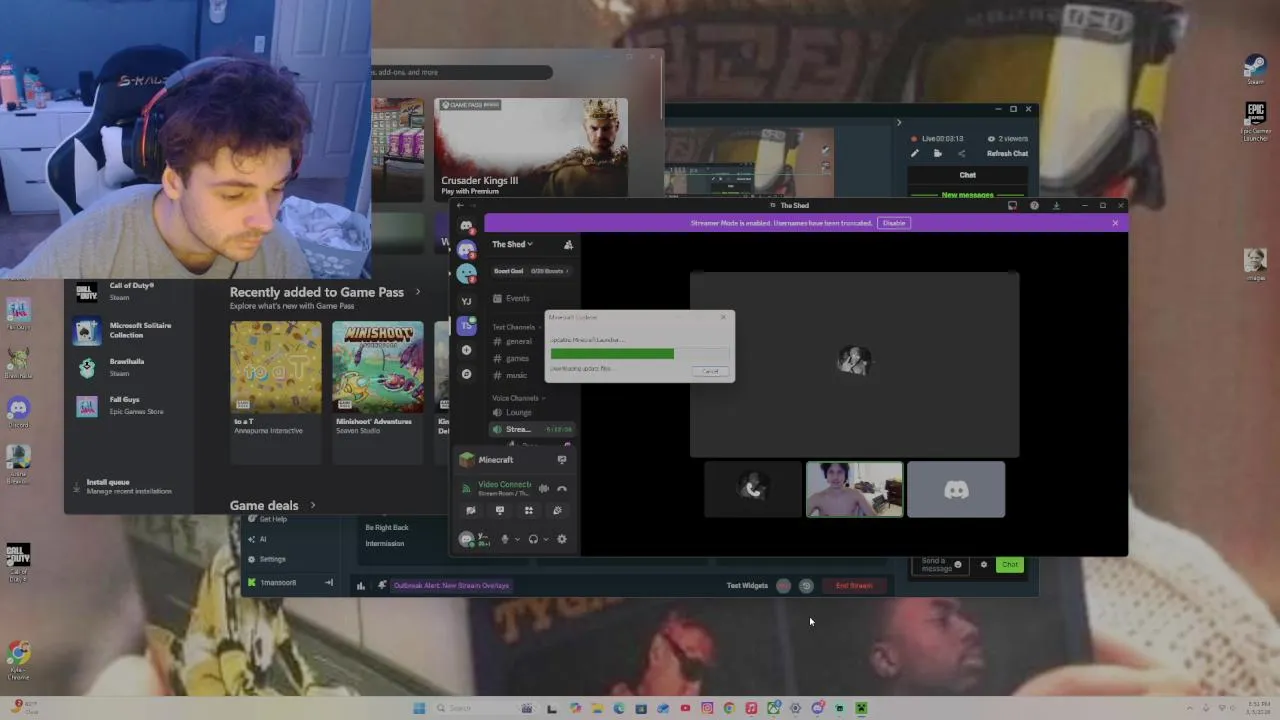Screen dimensions: 1280x720
Task: Open the Streamlabs chat settings gear
Action: click(984, 565)
